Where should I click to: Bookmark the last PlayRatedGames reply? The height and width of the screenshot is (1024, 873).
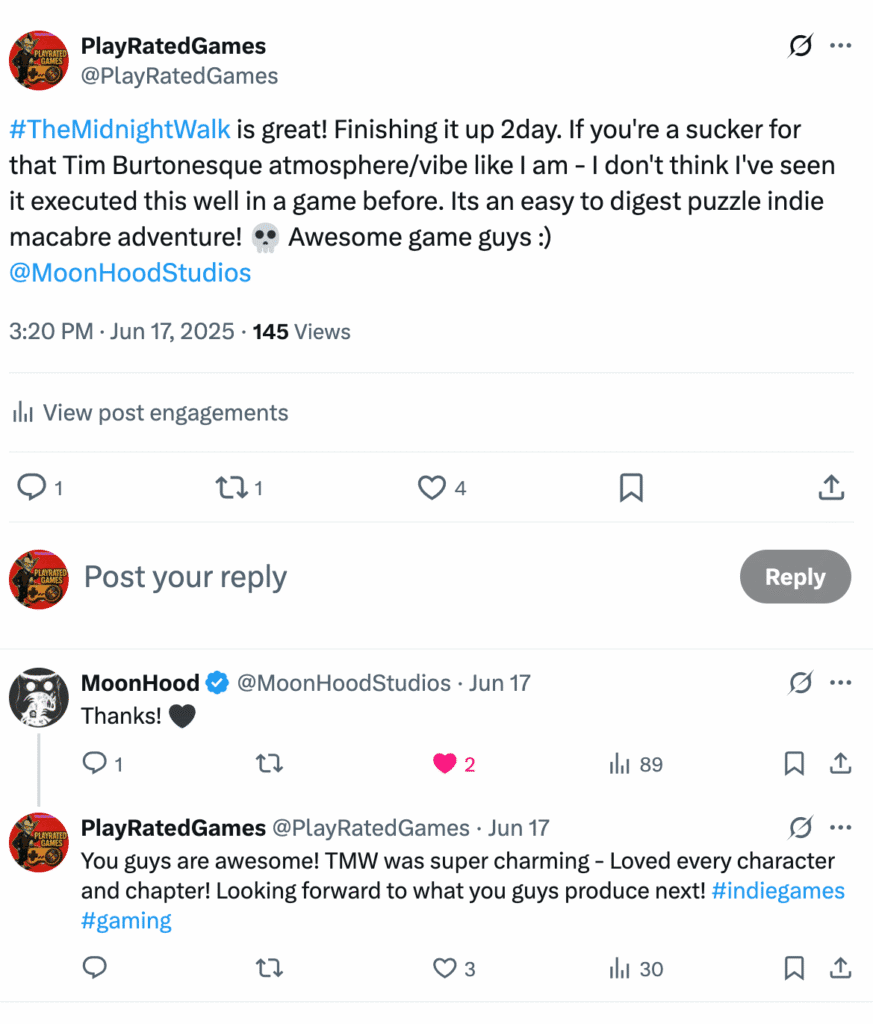coord(794,968)
